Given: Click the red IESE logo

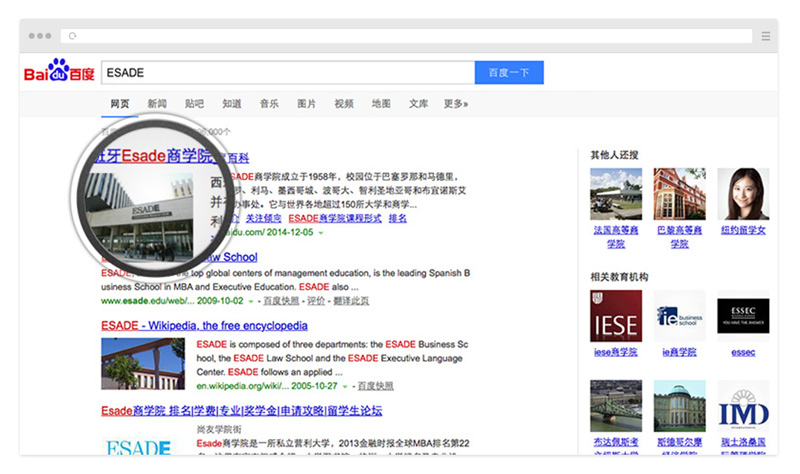Looking at the screenshot, I should click(x=616, y=316).
